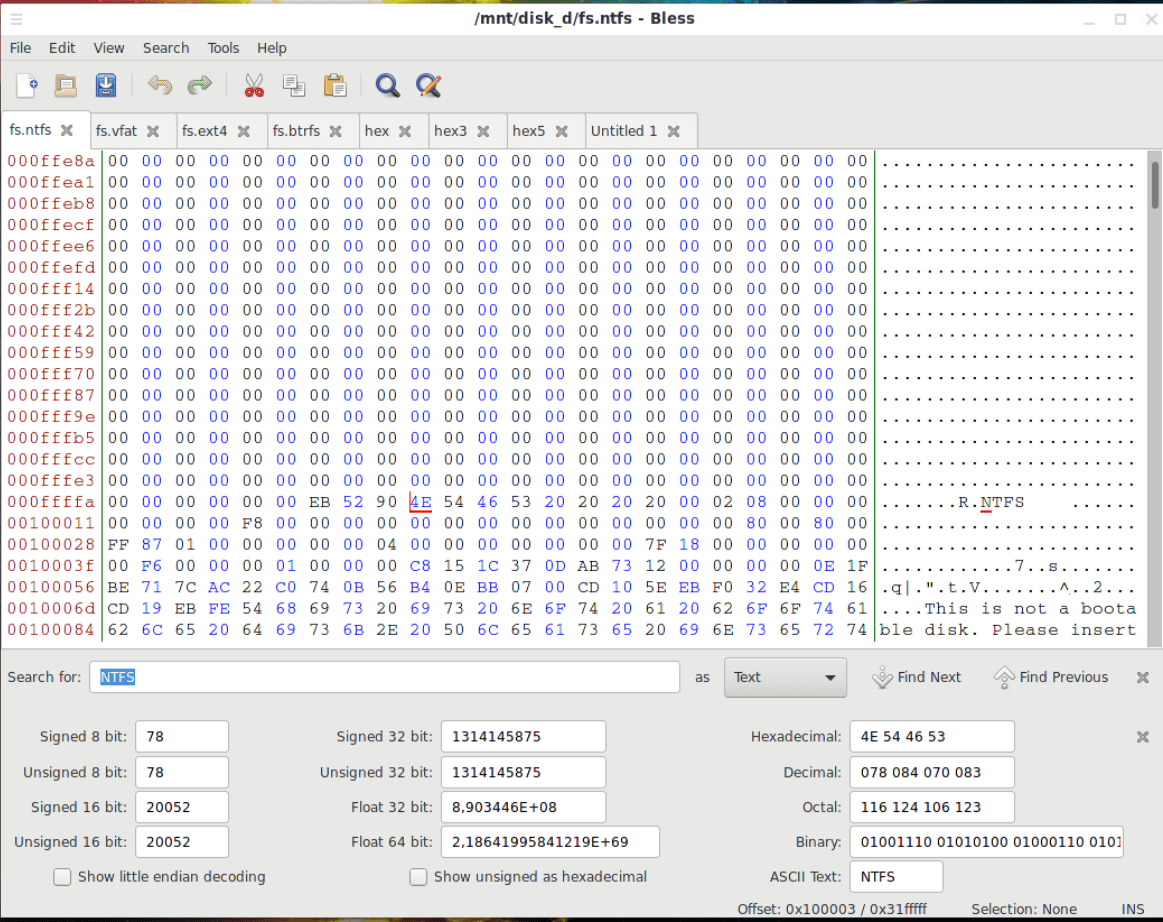Screen dimensions: 1163x922
Task: Create a new file with the New toolbar icon
Action: (27, 85)
